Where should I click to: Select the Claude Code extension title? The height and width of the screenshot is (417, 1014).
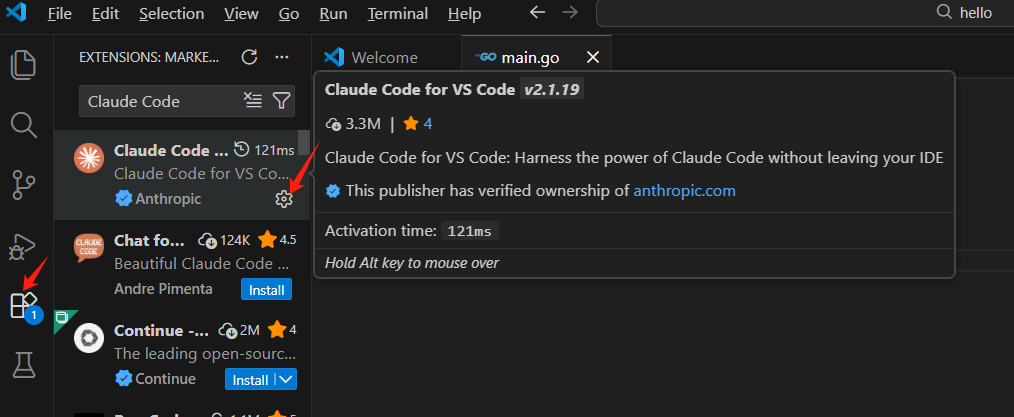pyautogui.click(x=171, y=150)
